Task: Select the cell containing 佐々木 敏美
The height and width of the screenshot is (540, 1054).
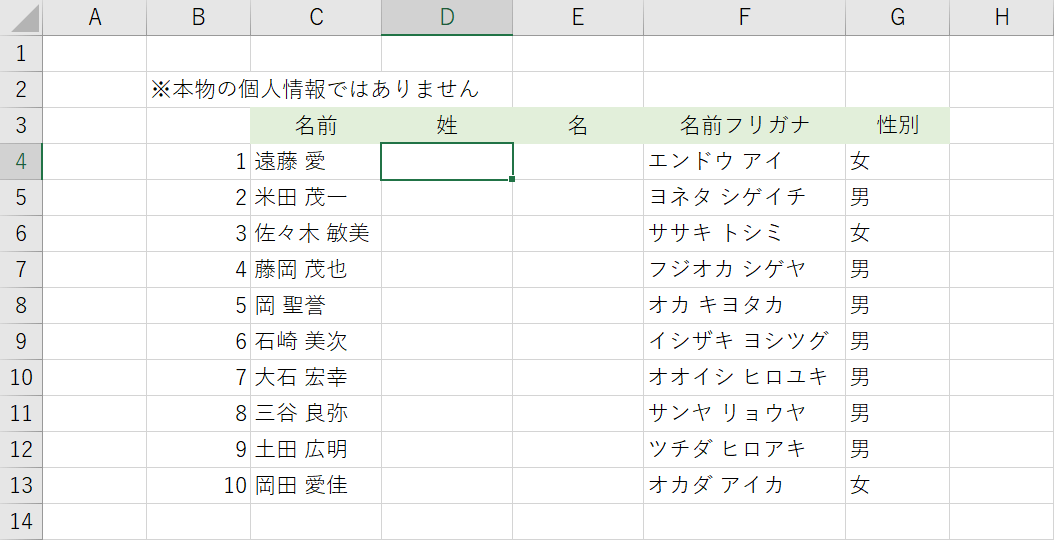Action: click(x=316, y=233)
